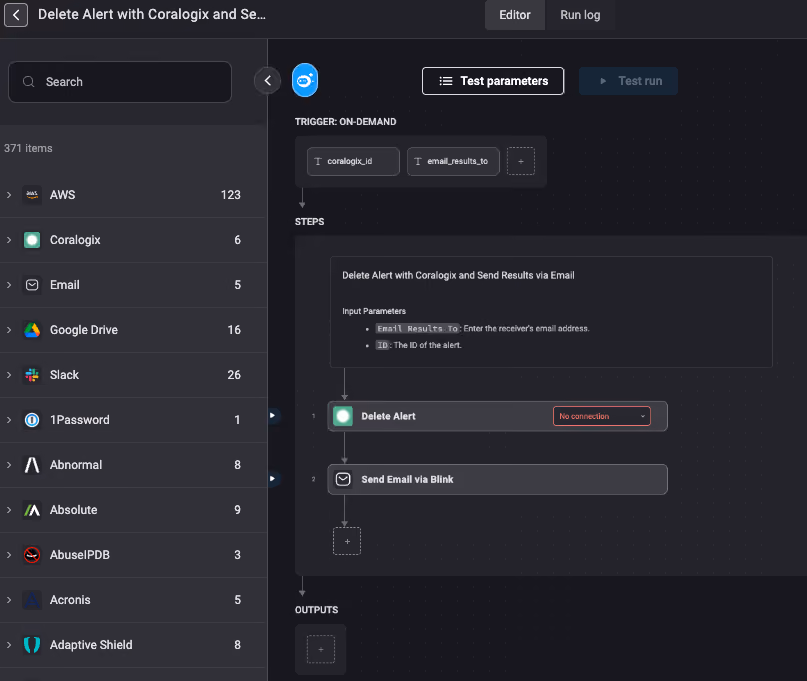Open Test parameters

coord(493,81)
